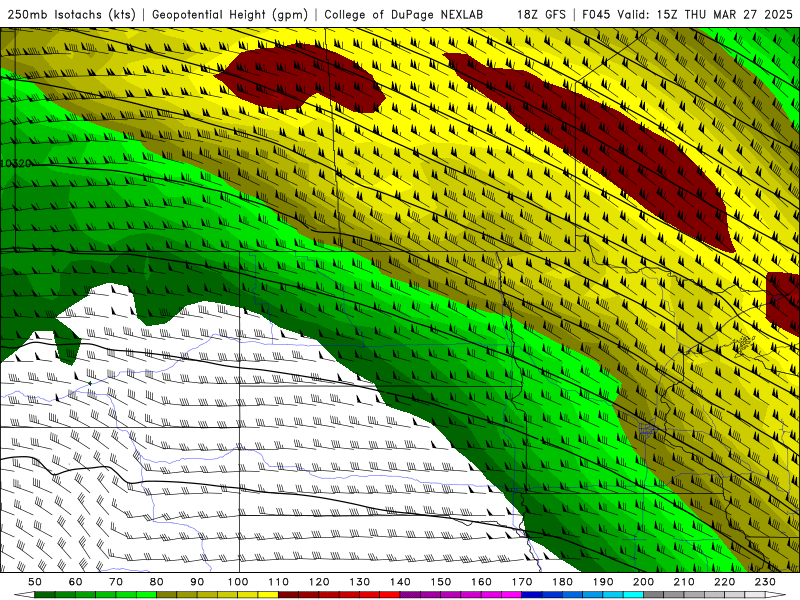This screenshot has width=800, height=600.
Task: Click the "F045" forecast hour text
Action: click(x=596, y=14)
